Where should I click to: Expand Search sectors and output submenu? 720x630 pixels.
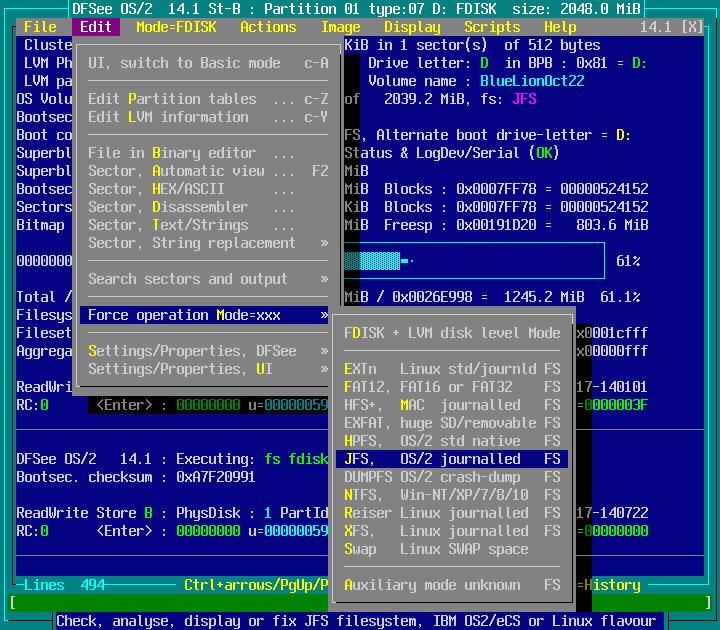pyautogui.click(x=208, y=279)
